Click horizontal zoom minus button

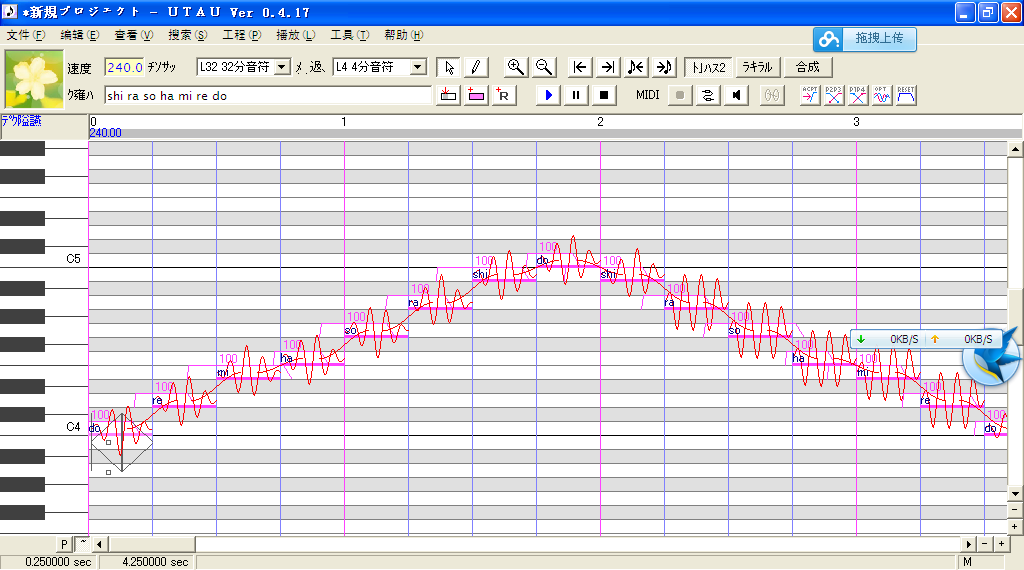click(985, 544)
